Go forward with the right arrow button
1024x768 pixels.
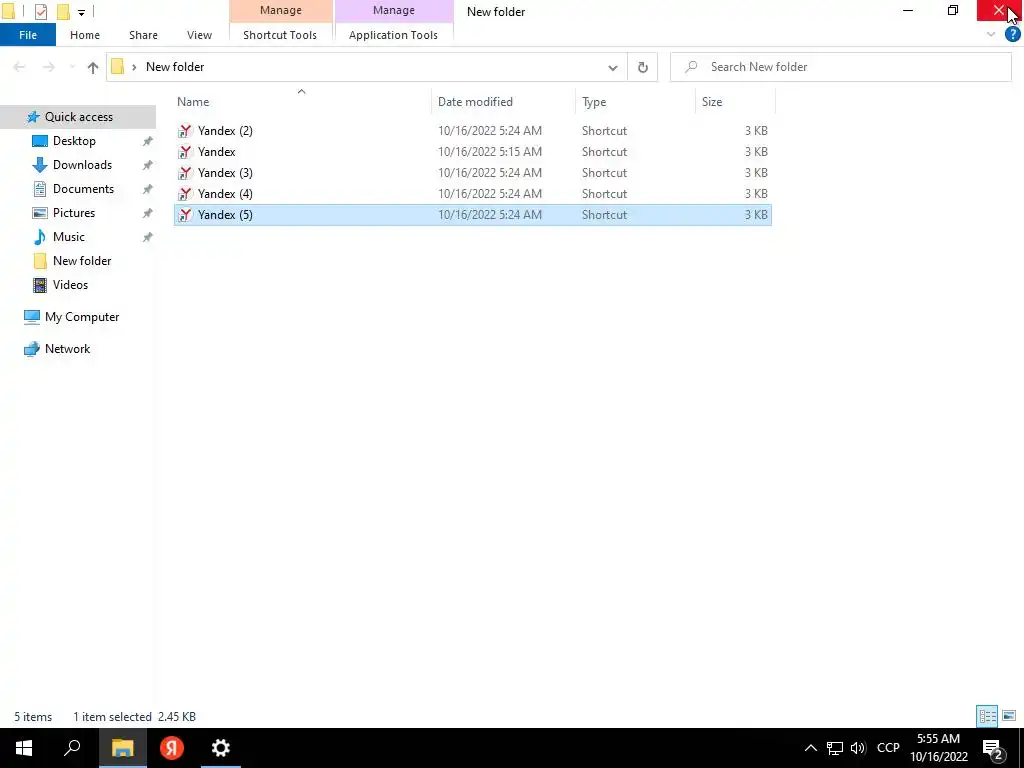coord(49,67)
